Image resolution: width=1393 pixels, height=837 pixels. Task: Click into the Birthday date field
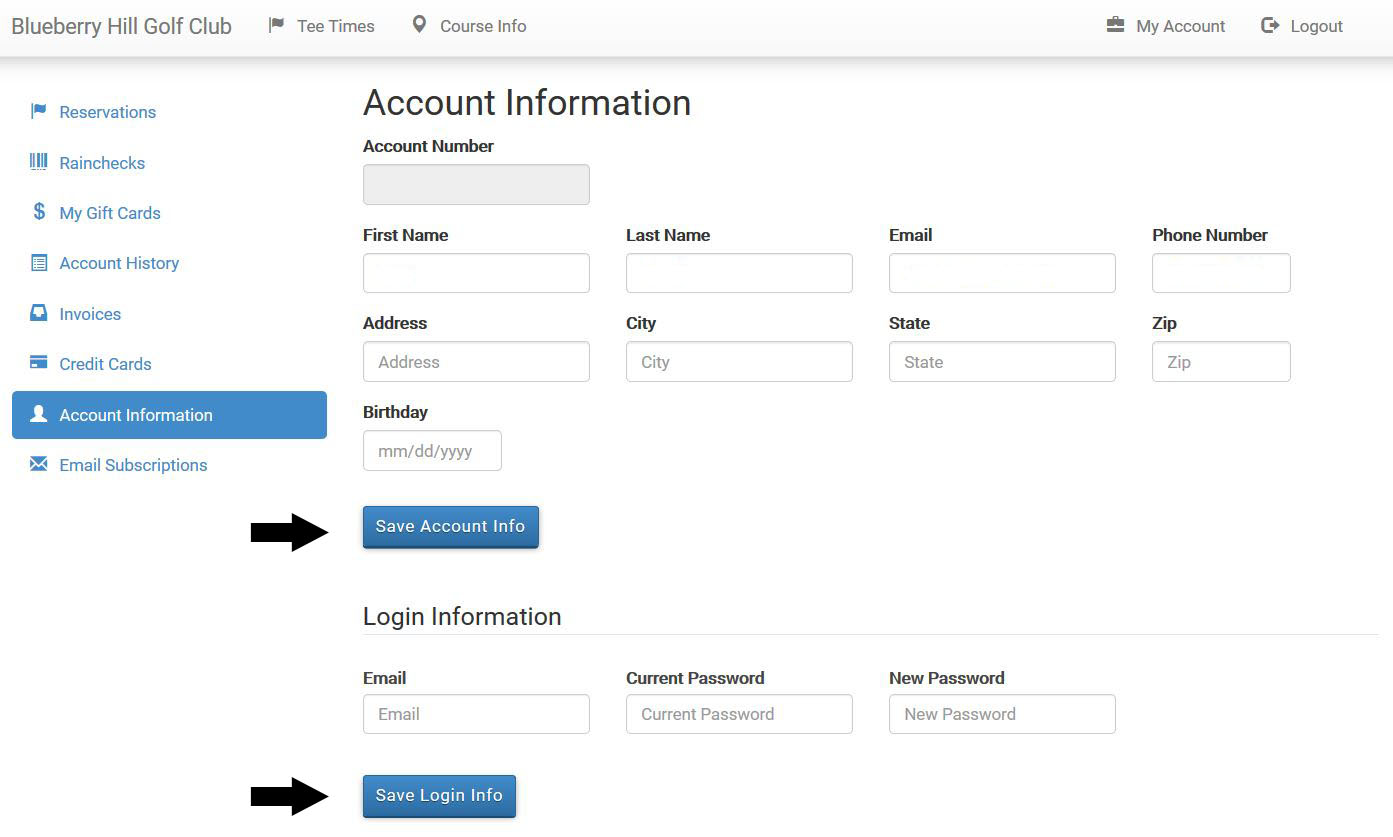[x=432, y=451]
